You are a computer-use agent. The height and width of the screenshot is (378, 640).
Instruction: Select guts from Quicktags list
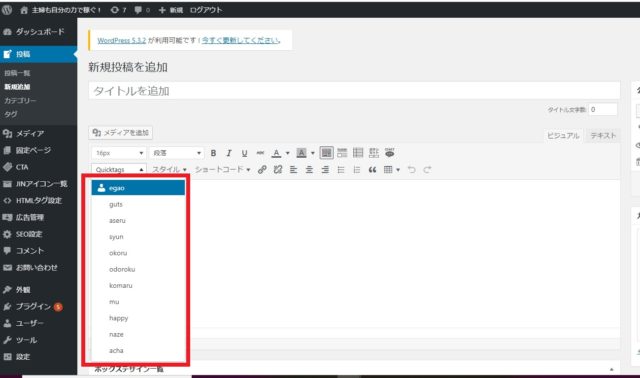tap(138, 204)
